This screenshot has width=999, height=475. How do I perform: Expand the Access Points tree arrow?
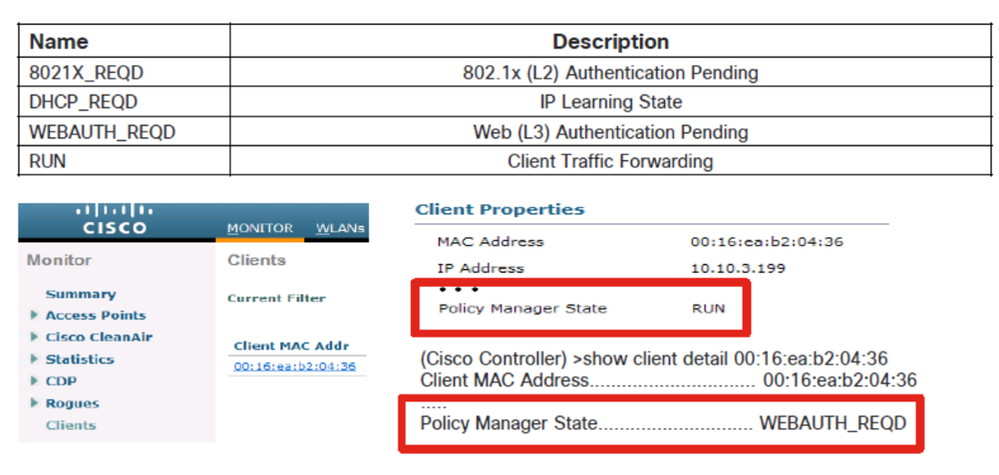[34, 315]
